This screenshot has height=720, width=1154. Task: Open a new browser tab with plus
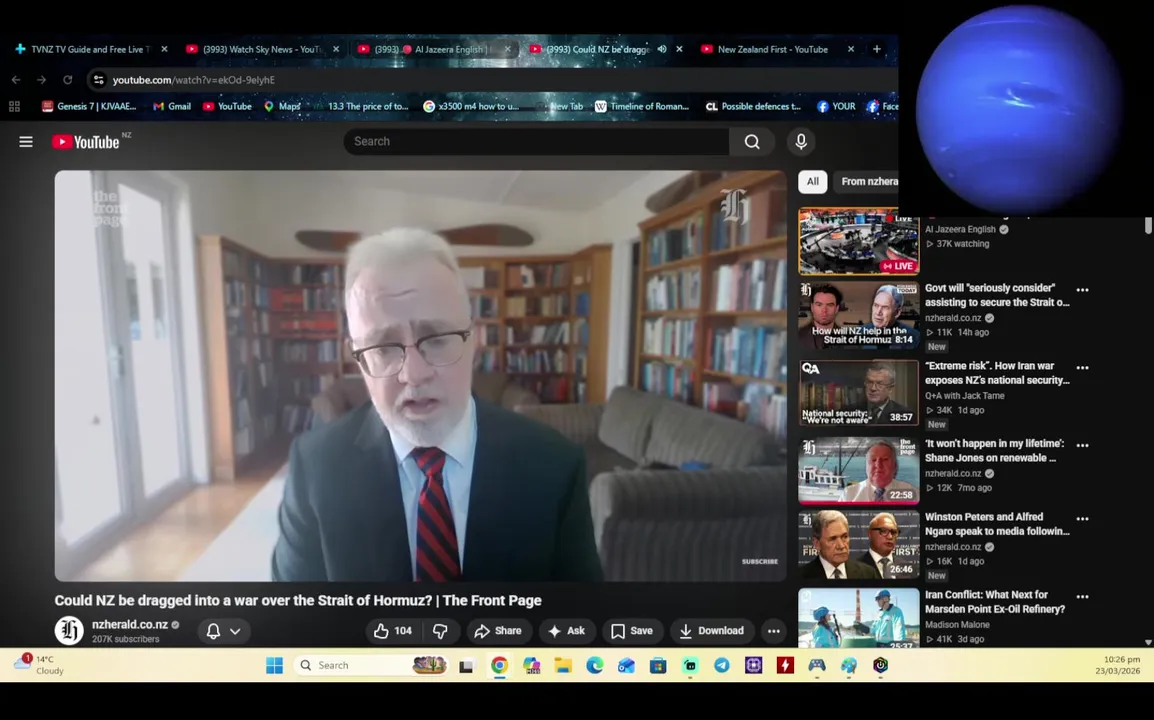pos(877,49)
